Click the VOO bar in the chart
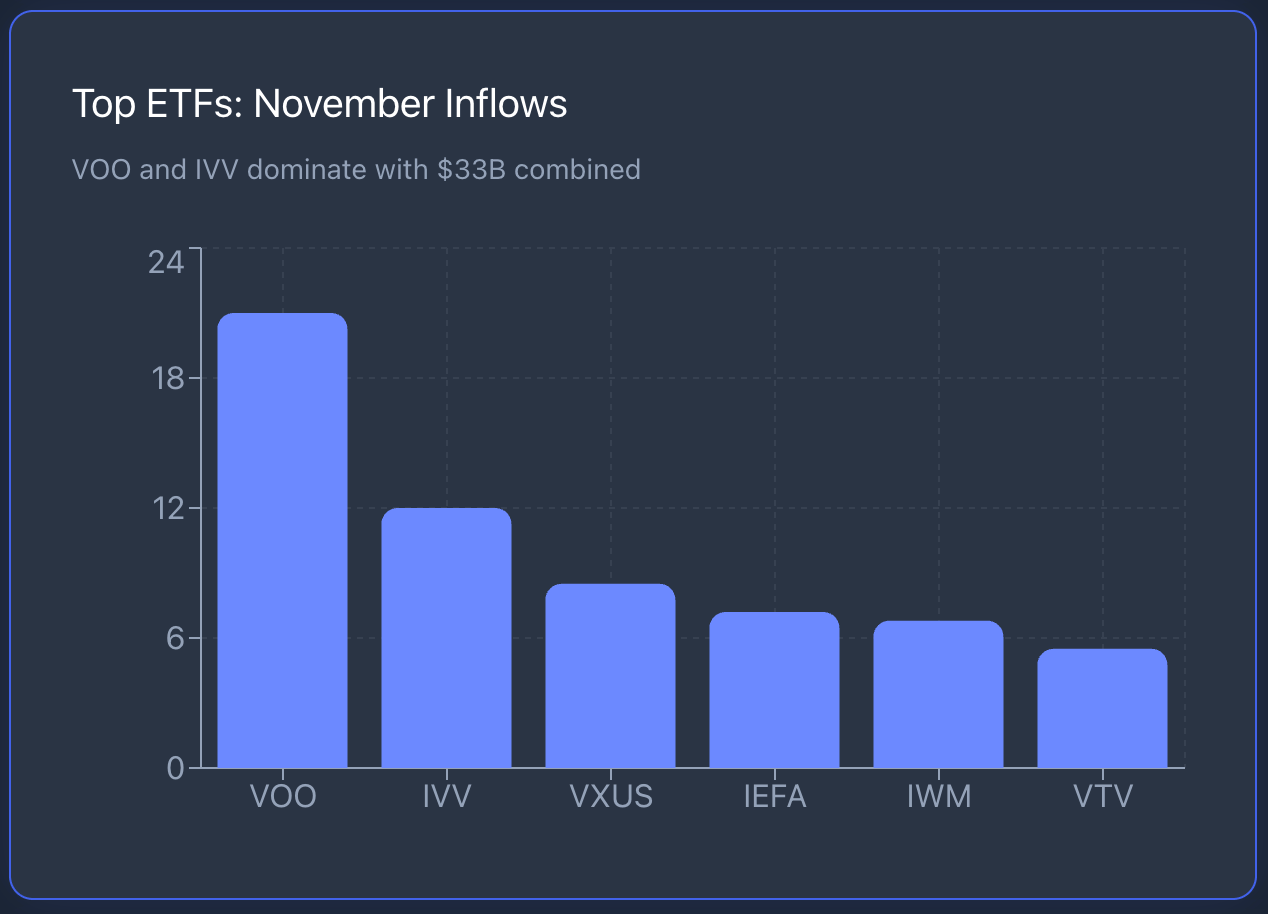 point(282,540)
